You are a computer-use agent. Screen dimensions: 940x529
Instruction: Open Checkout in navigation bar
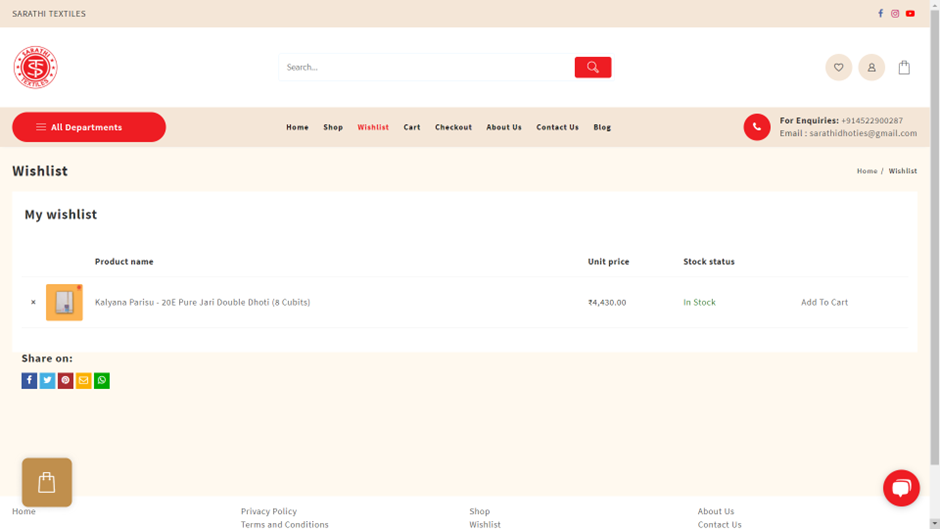tap(453, 127)
